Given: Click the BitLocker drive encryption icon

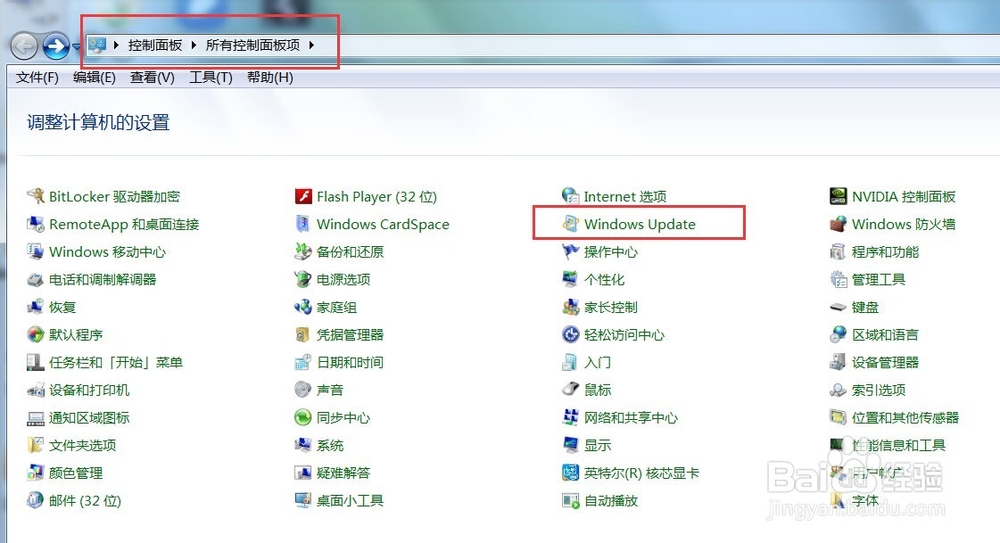Looking at the screenshot, I should pos(35,196).
